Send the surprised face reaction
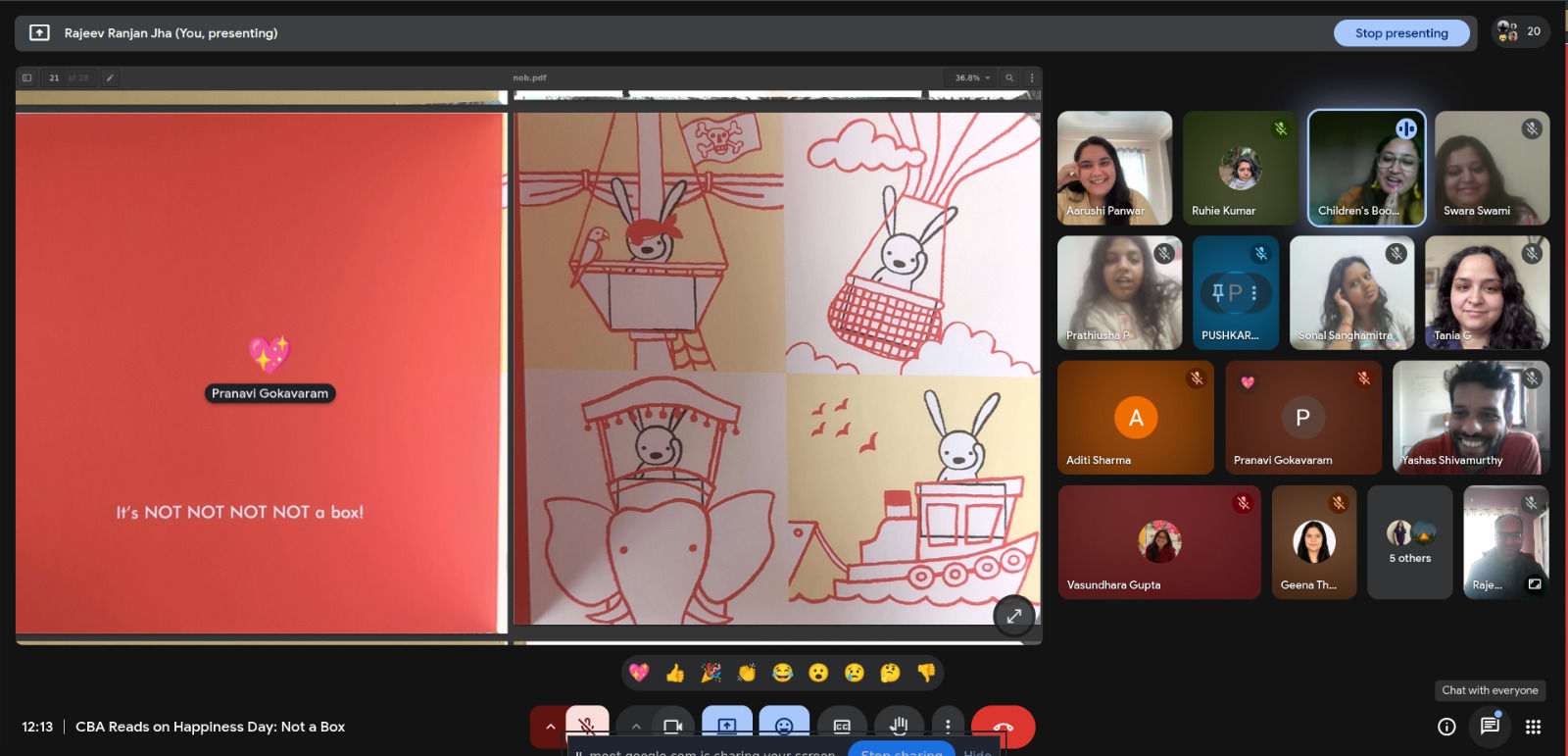This screenshot has width=1568, height=756. coord(818,673)
